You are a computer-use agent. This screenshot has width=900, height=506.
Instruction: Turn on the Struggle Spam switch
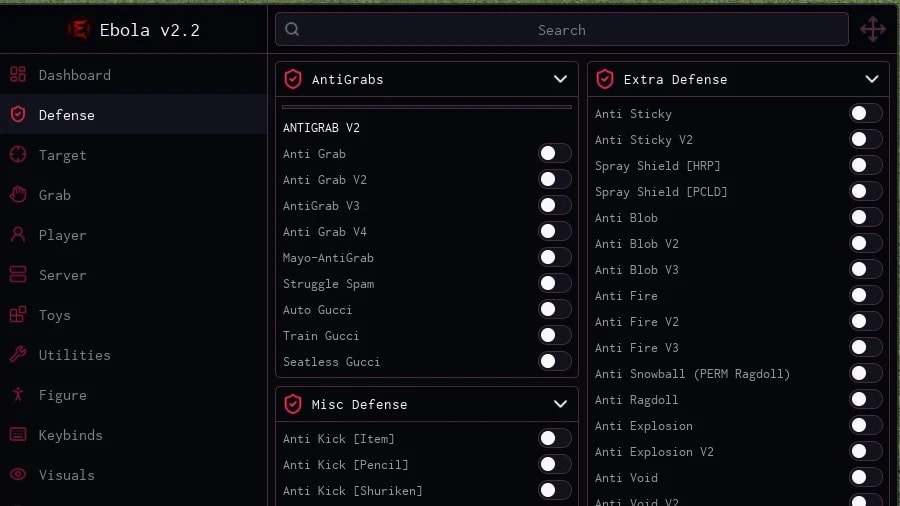[x=554, y=283]
